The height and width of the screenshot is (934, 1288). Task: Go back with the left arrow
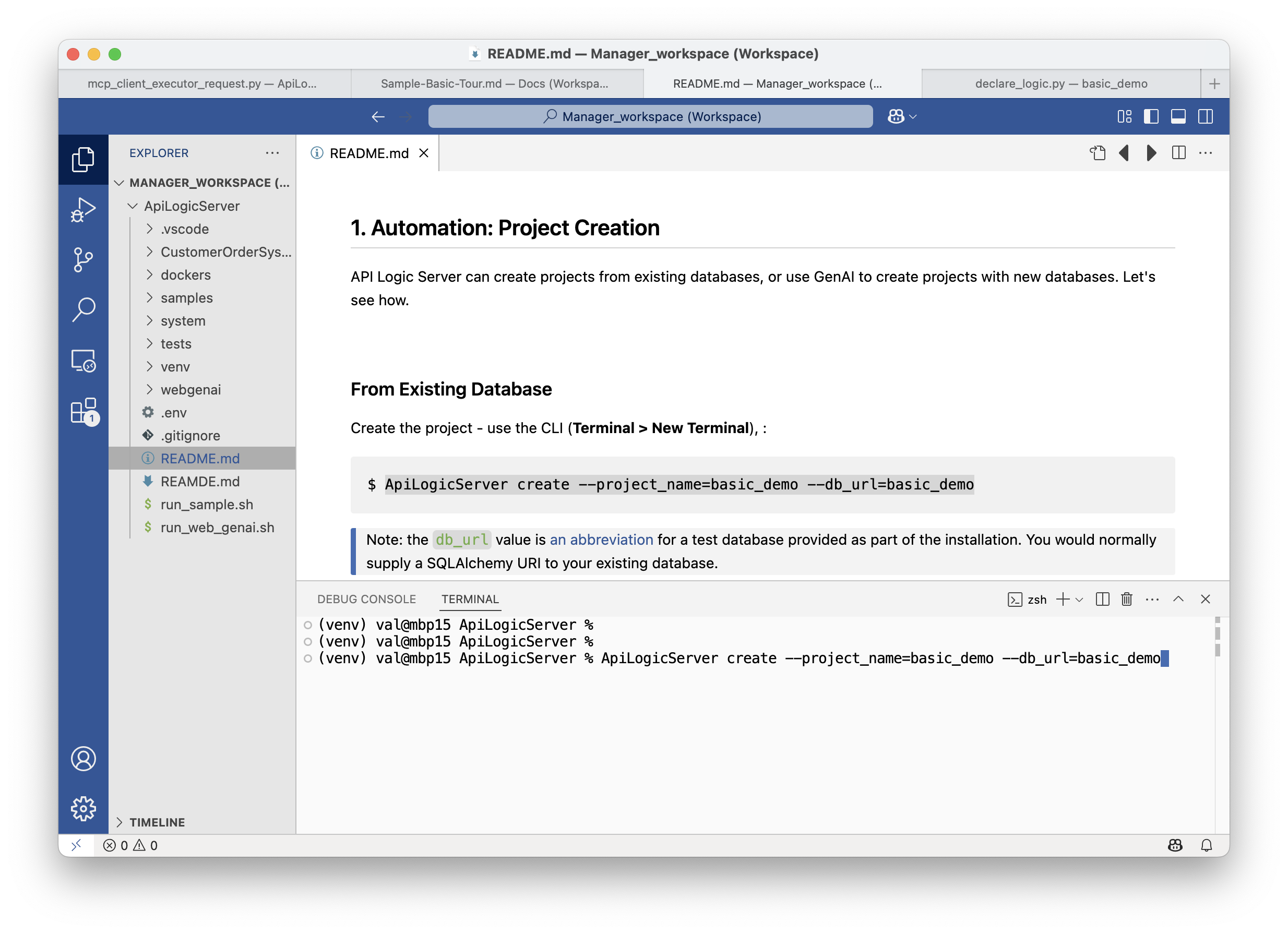pyautogui.click(x=378, y=116)
